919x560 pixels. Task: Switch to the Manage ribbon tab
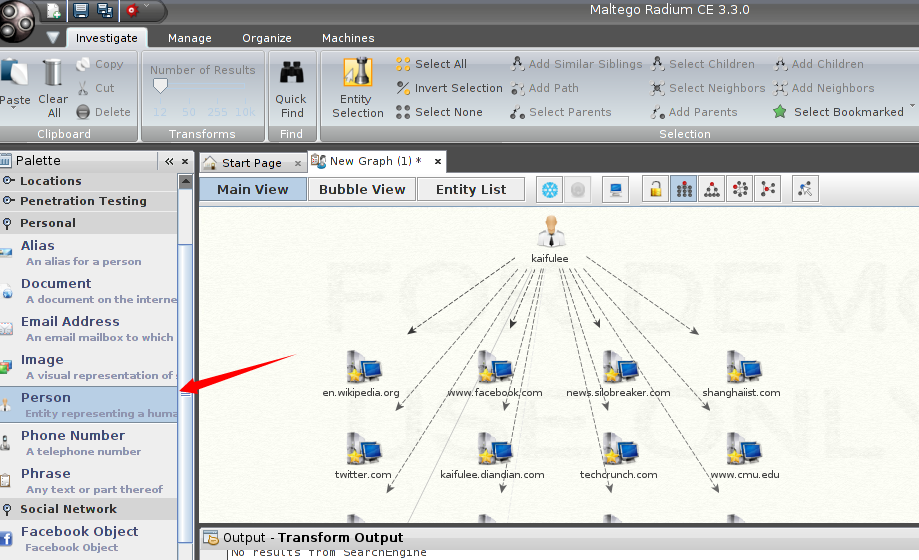point(189,38)
